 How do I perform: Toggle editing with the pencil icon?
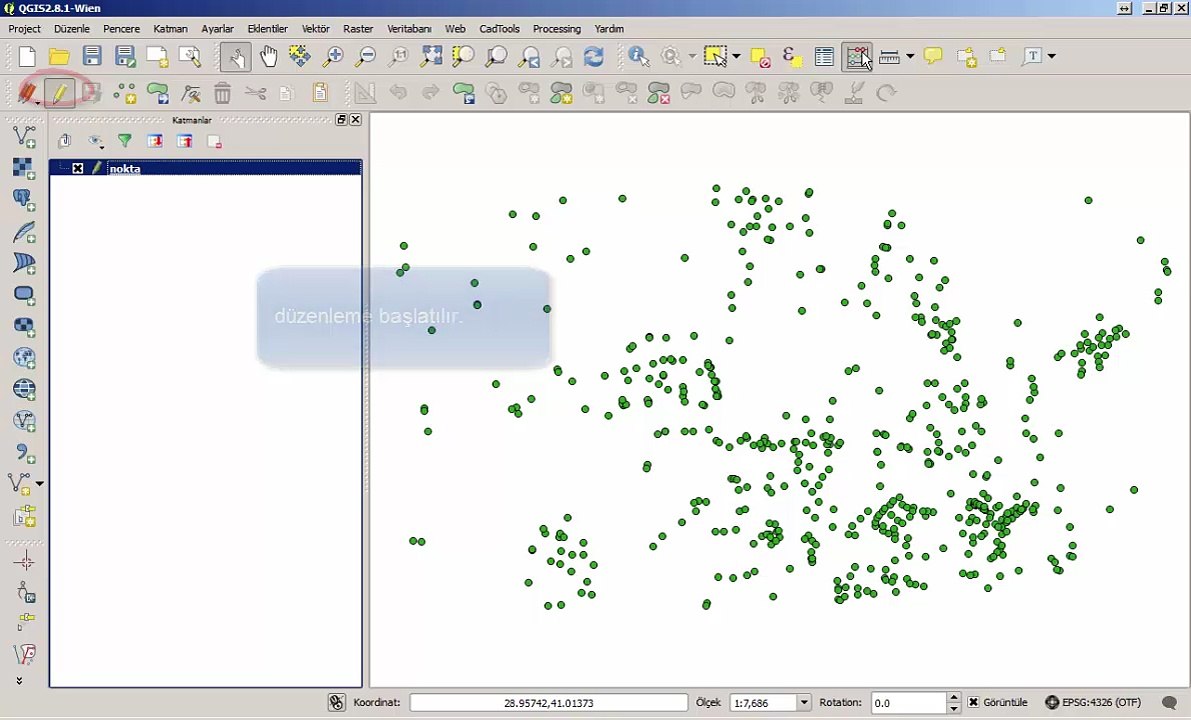(59, 93)
